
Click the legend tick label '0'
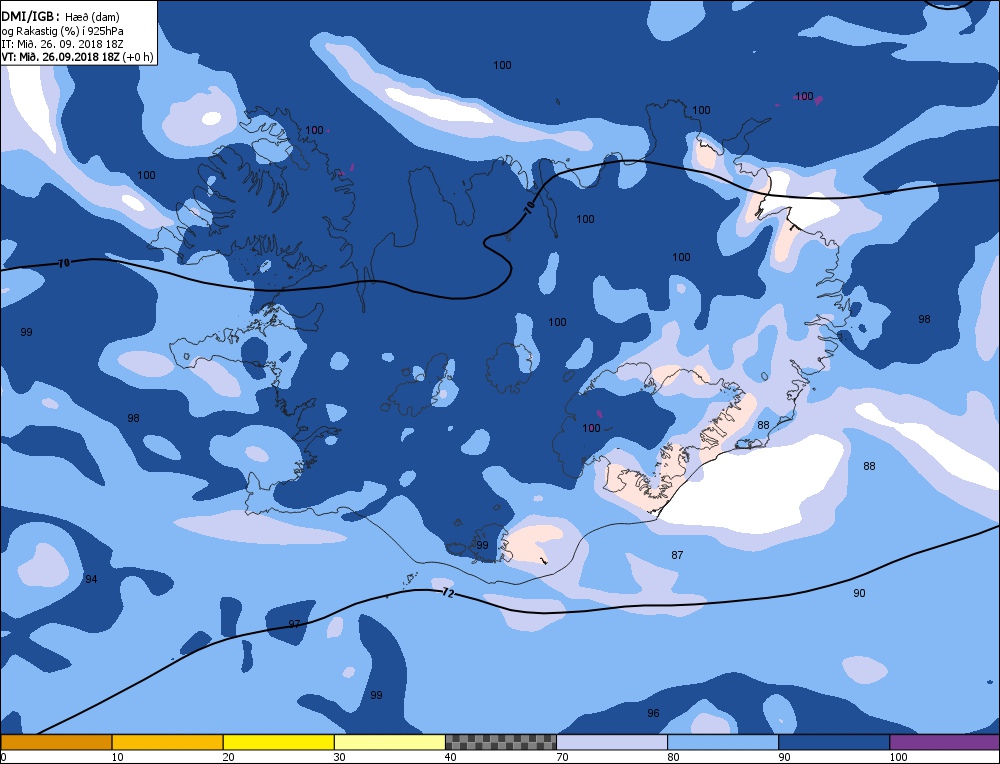4,758
